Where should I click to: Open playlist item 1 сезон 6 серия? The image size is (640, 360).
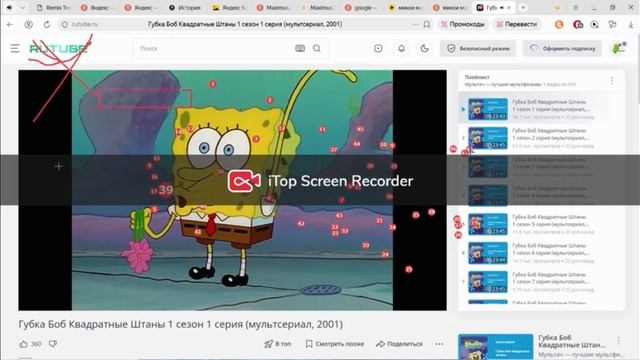[x=542, y=253]
